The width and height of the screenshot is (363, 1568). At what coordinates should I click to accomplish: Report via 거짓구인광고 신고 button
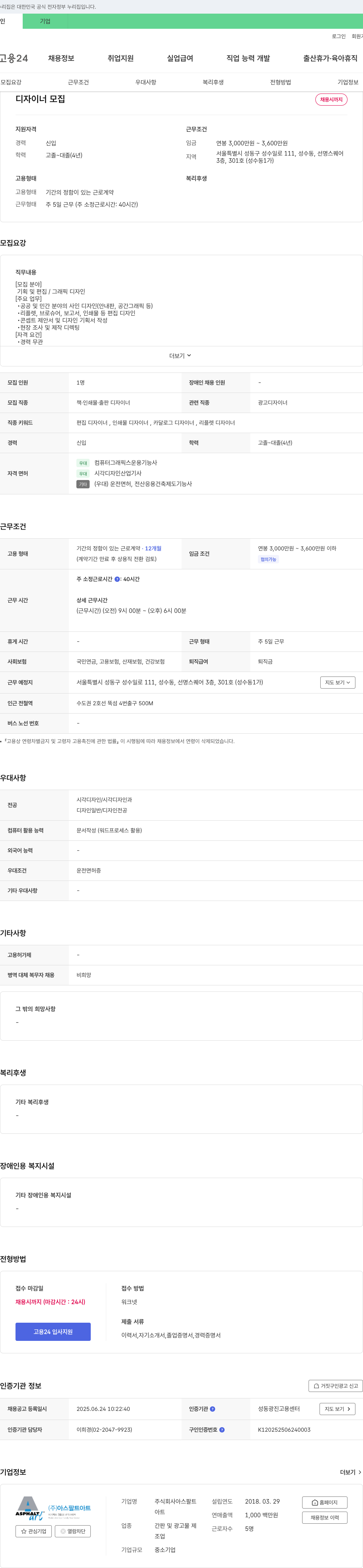click(x=336, y=1386)
